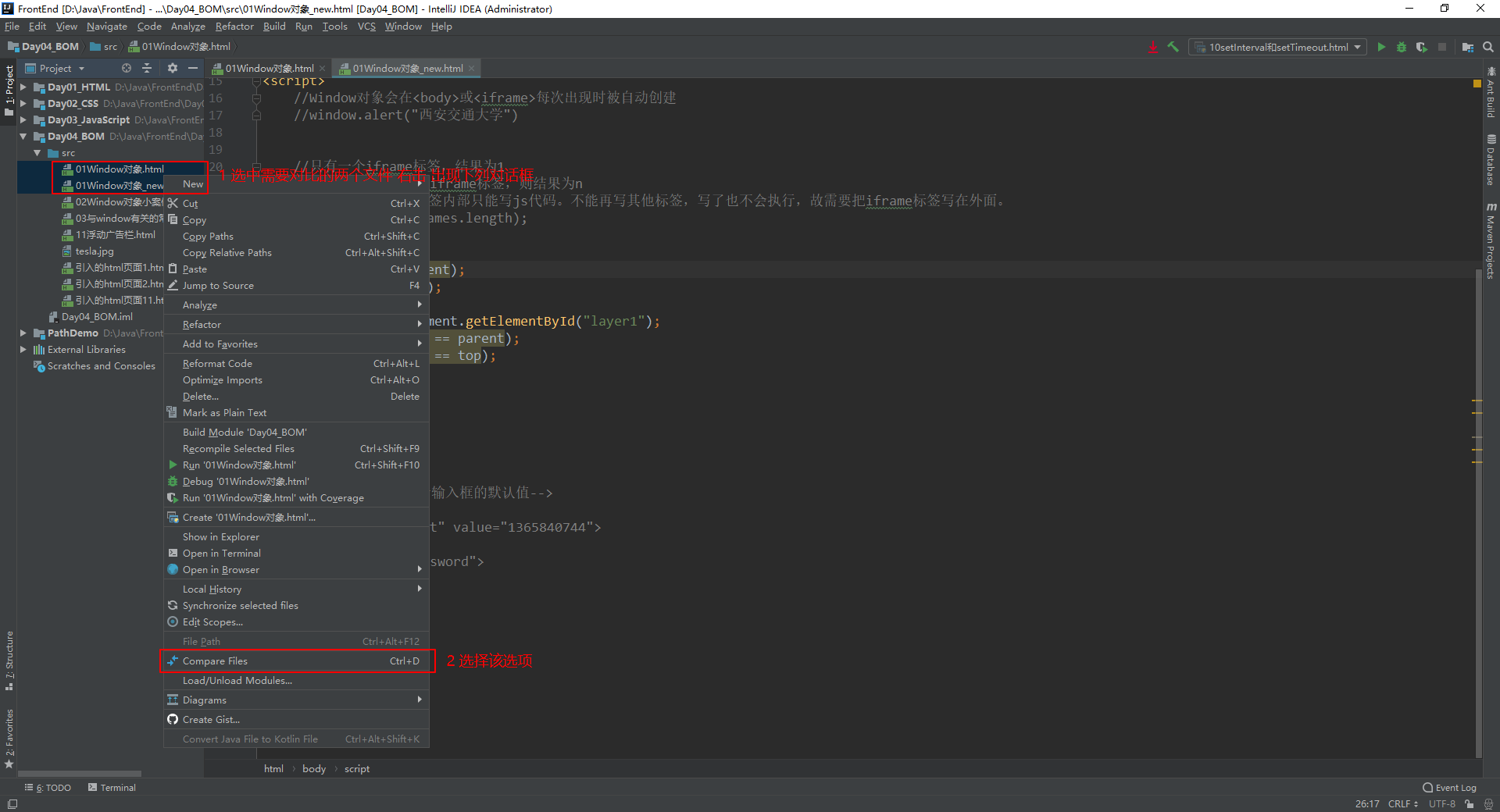Click scroll from source target icon
The height and width of the screenshot is (812, 1500).
127,68
